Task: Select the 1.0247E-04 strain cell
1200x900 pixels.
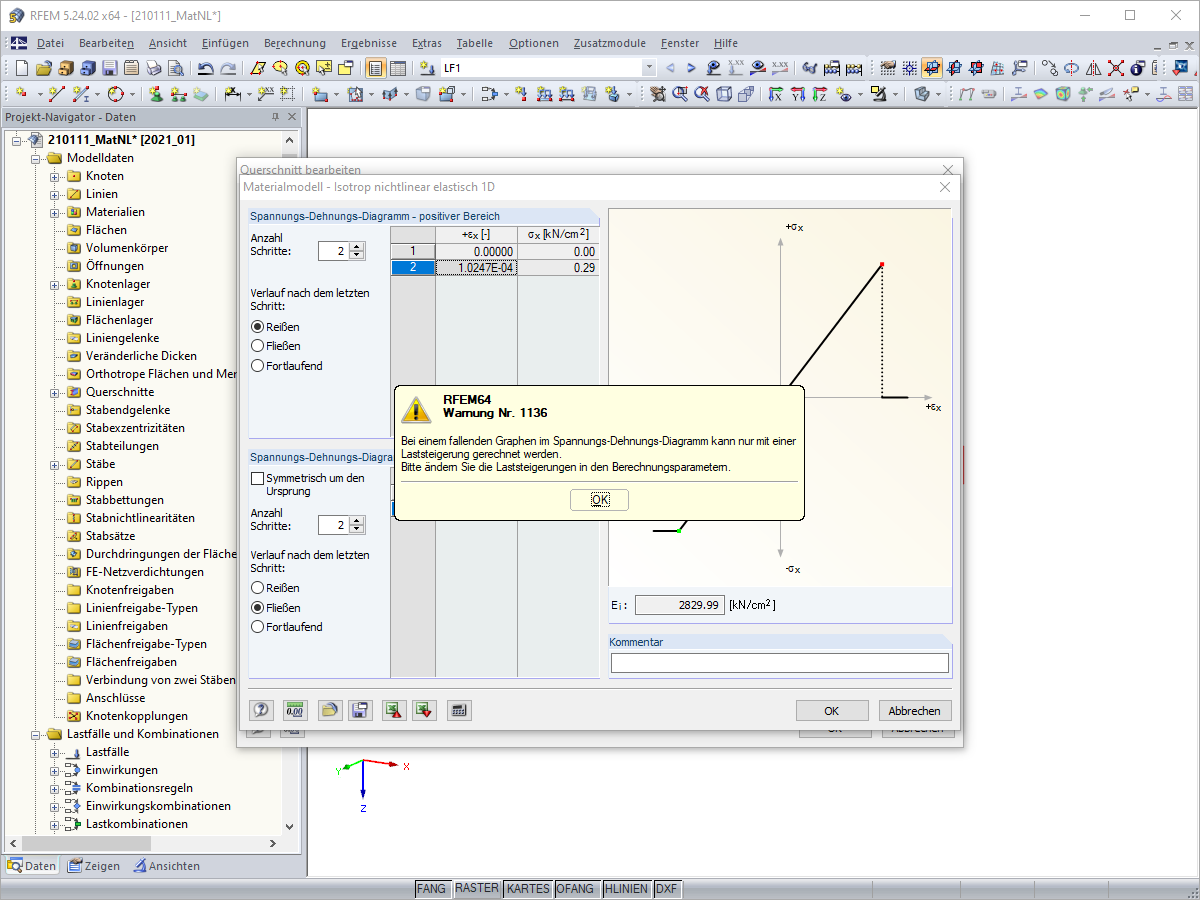Action: tap(476, 268)
